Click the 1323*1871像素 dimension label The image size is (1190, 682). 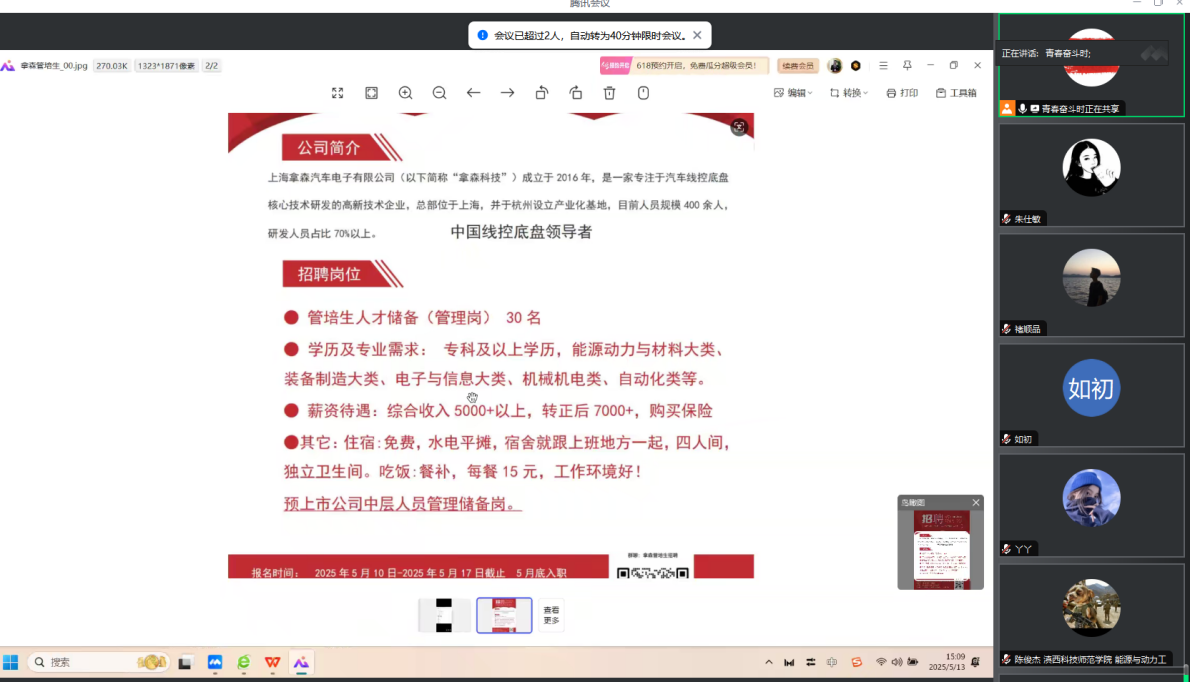click(x=166, y=66)
